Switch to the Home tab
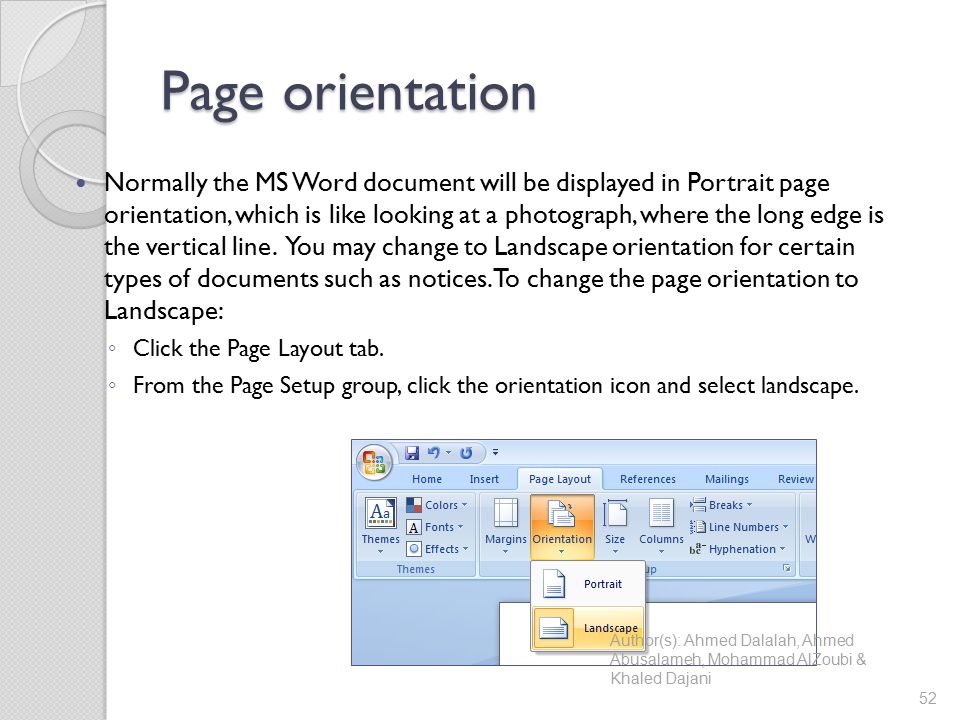The width and height of the screenshot is (960, 720). 427,479
